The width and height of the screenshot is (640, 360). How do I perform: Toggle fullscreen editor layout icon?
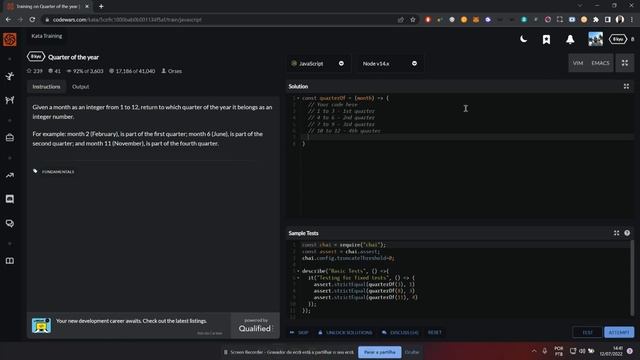[x=625, y=63]
